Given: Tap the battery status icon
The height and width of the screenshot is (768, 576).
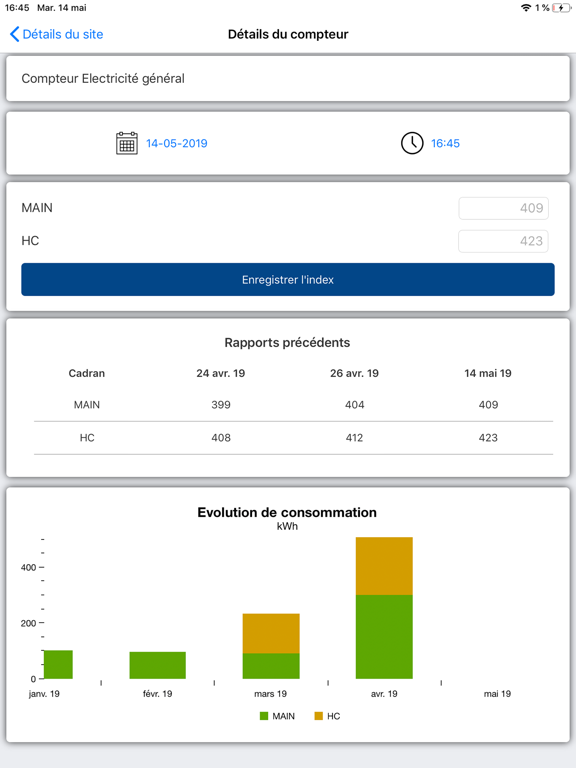Looking at the screenshot, I should (561, 8).
